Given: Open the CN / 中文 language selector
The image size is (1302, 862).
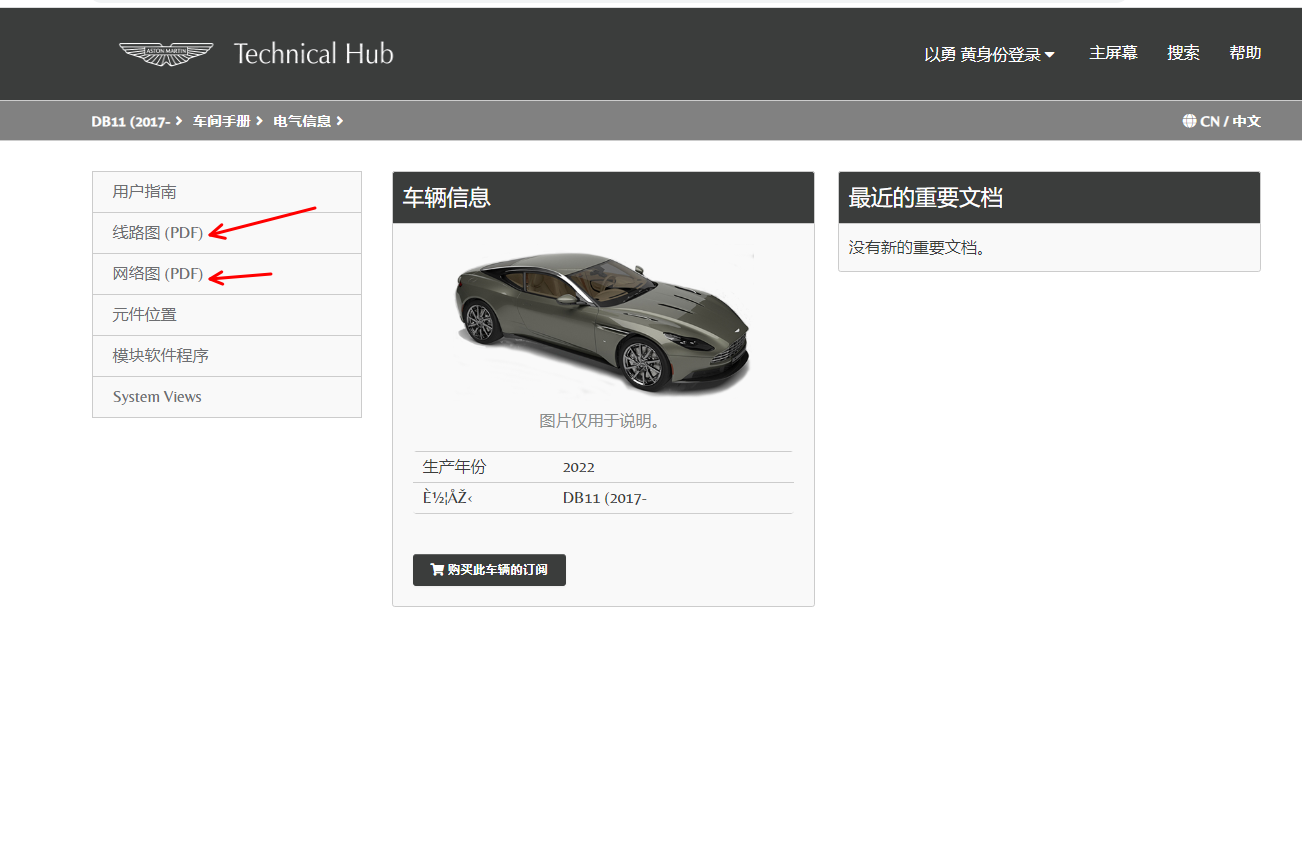Looking at the screenshot, I should [1229, 121].
